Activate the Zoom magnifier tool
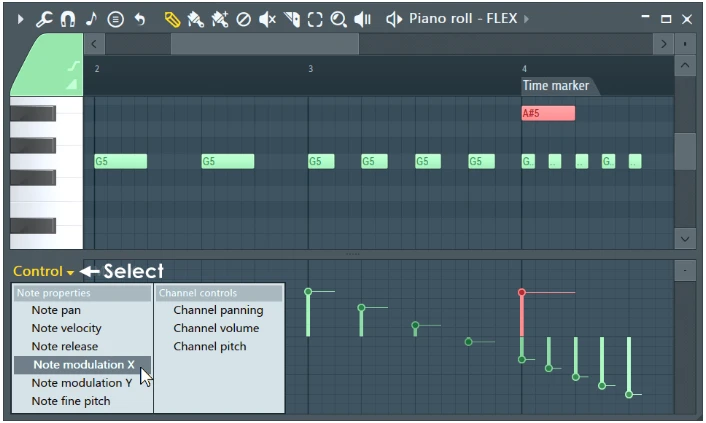Image resolution: width=706 pixels, height=423 pixels. point(339,19)
